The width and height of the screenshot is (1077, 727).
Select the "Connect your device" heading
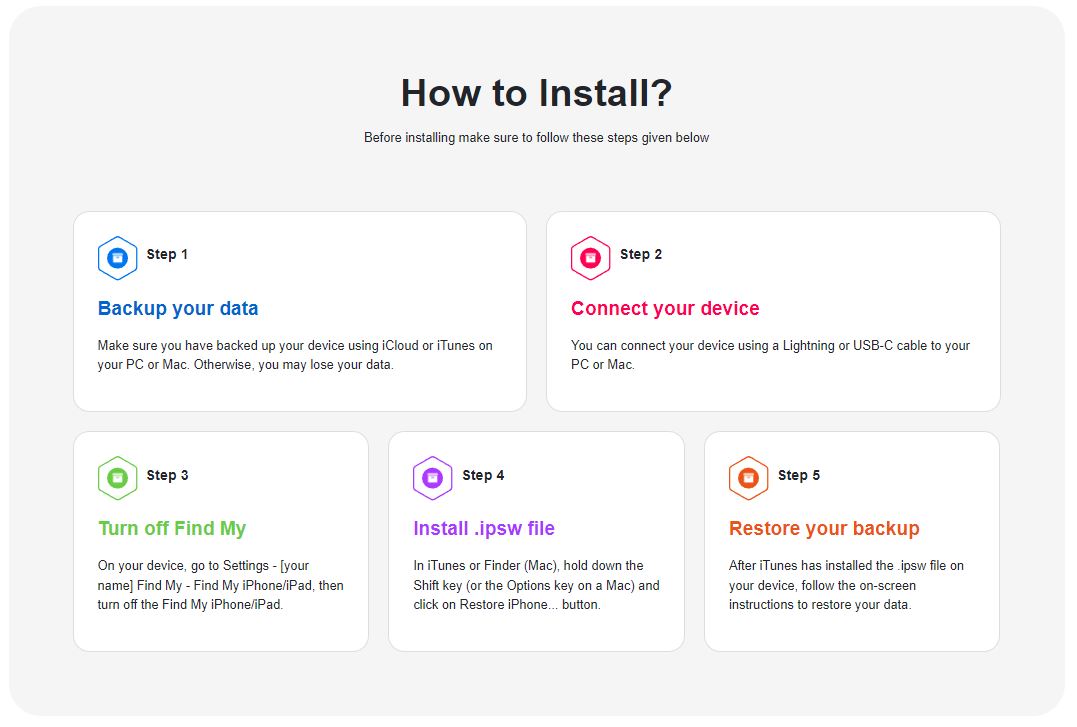(665, 308)
